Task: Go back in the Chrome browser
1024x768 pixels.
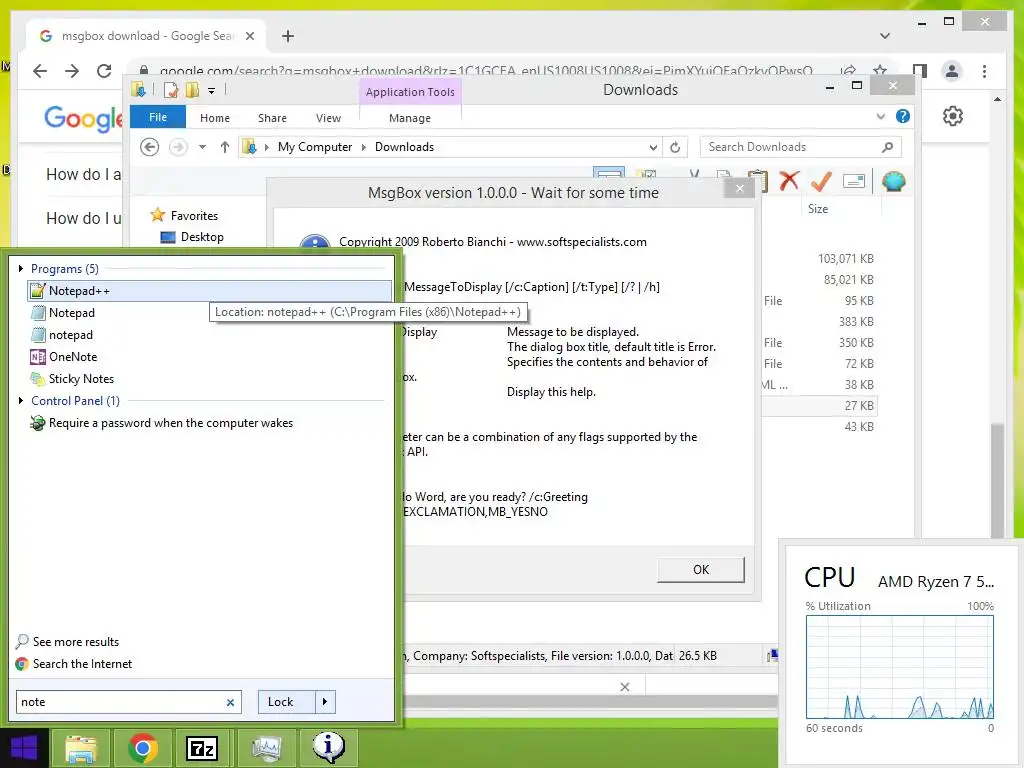Action: pos(40,71)
